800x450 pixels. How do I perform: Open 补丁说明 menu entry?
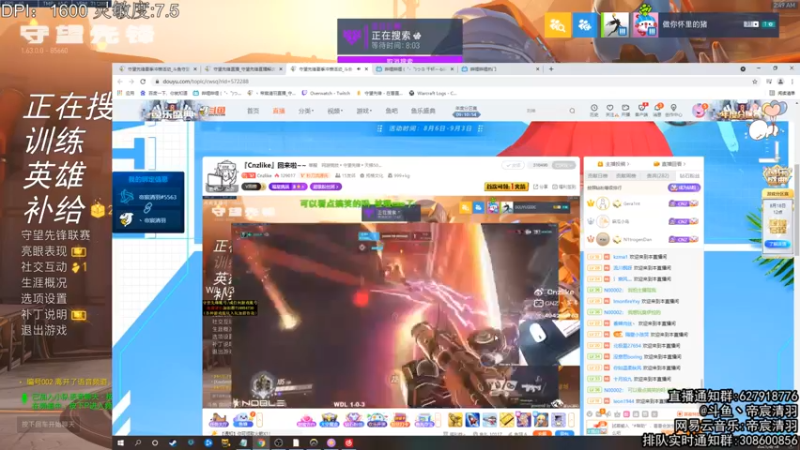pyautogui.click(x=44, y=314)
